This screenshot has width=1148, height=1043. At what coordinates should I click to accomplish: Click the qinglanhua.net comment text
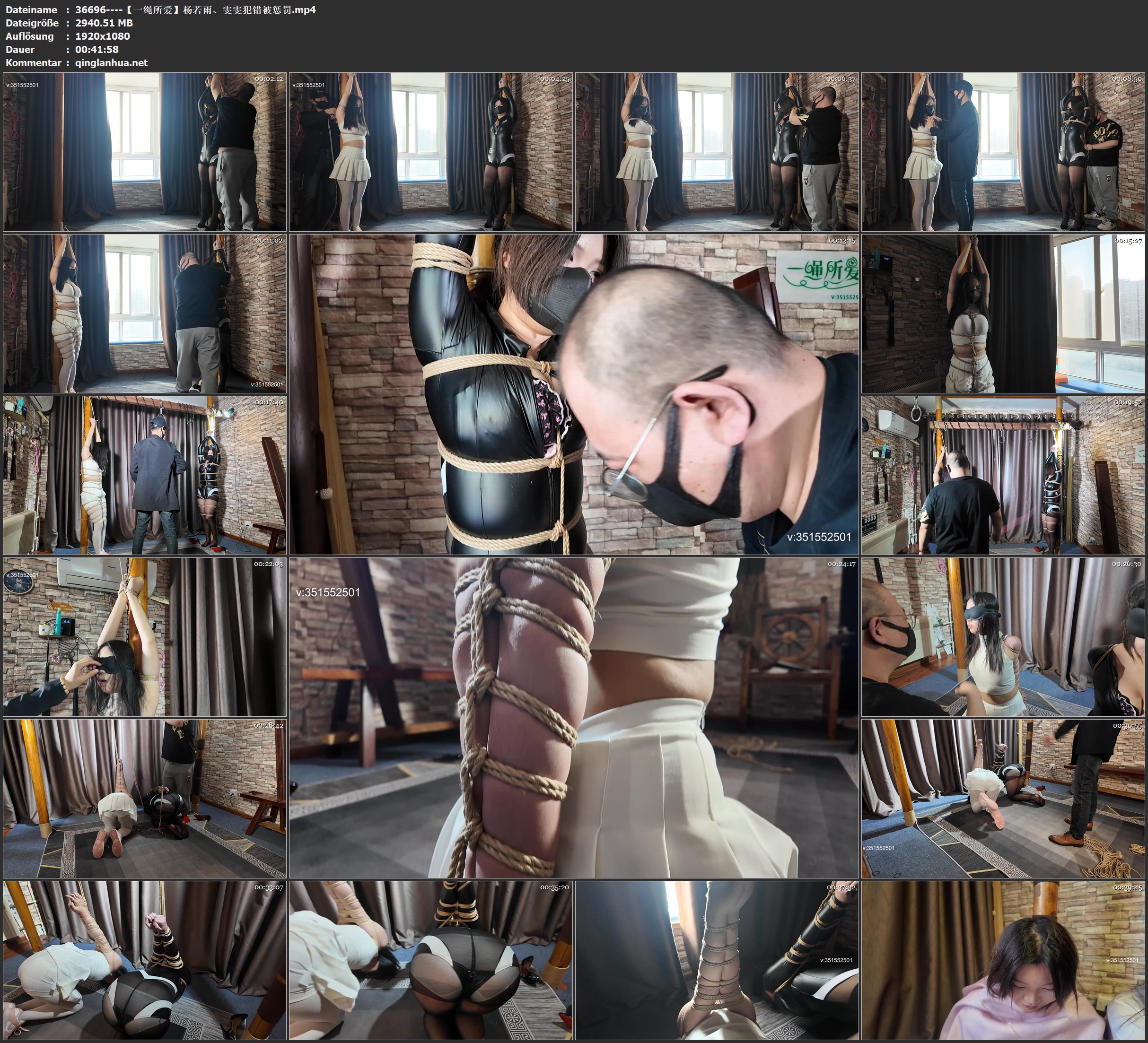[x=111, y=62]
